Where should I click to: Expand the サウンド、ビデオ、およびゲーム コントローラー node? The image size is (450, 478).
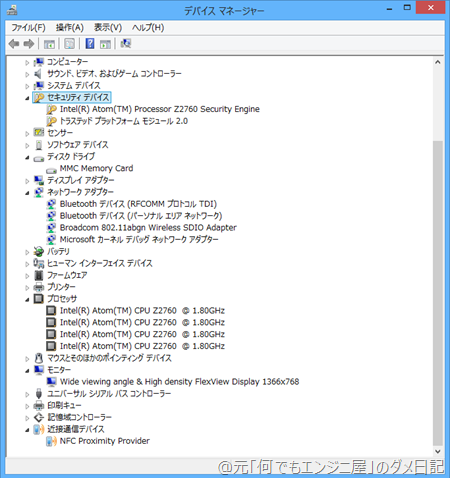[x=27, y=74]
